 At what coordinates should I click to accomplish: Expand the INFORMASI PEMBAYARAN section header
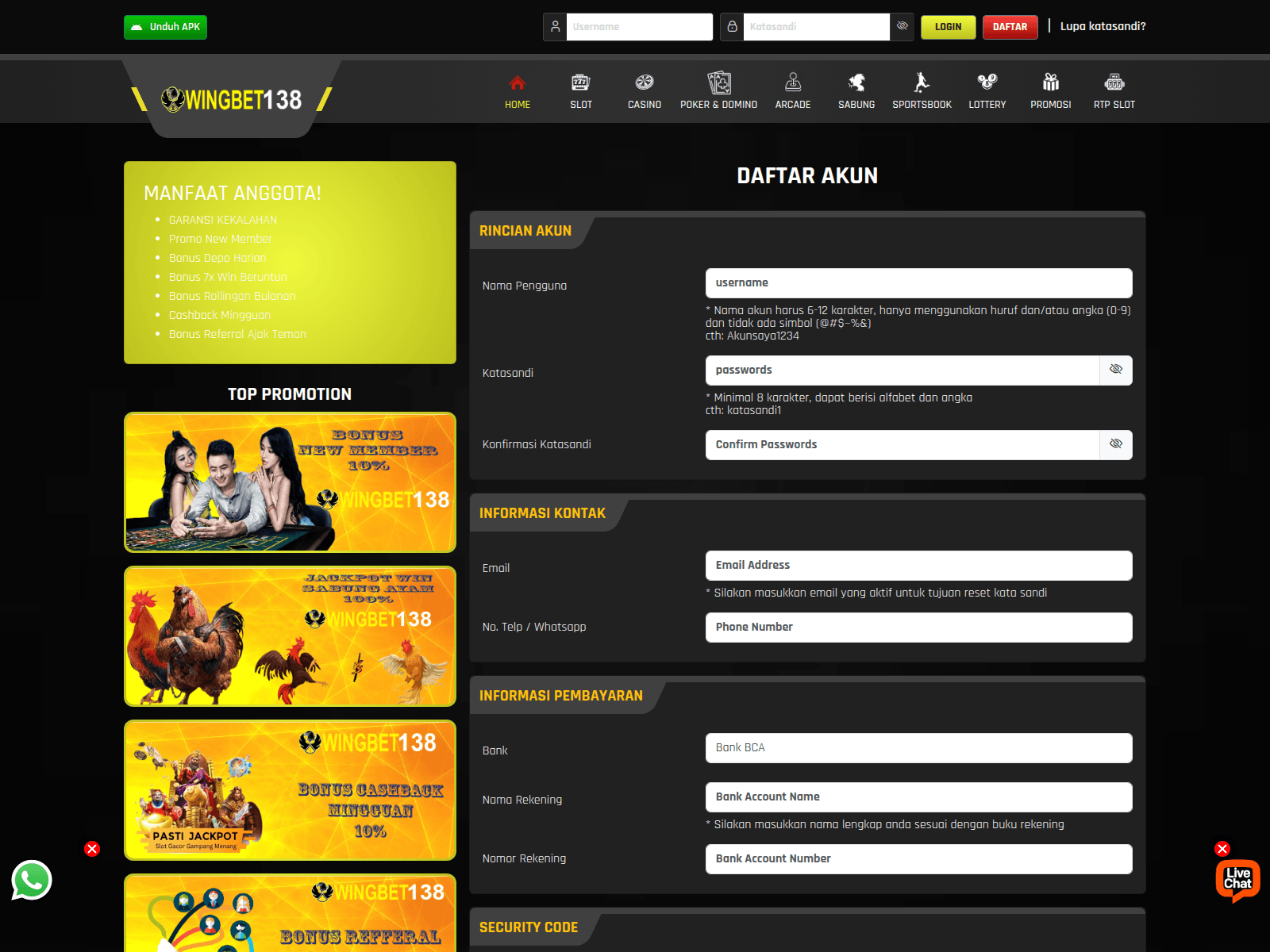coord(560,696)
